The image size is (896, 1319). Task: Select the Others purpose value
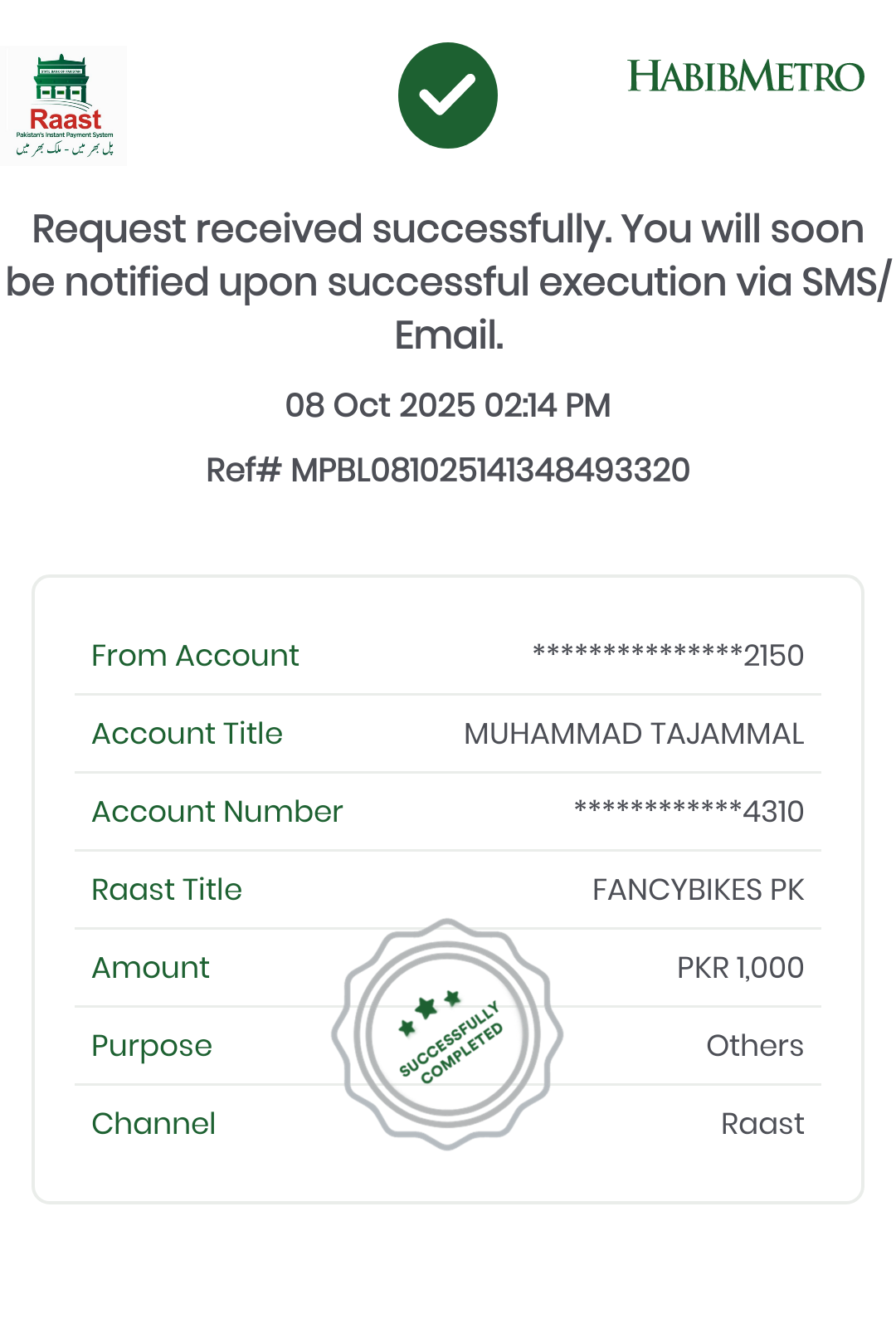point(755,1046)
